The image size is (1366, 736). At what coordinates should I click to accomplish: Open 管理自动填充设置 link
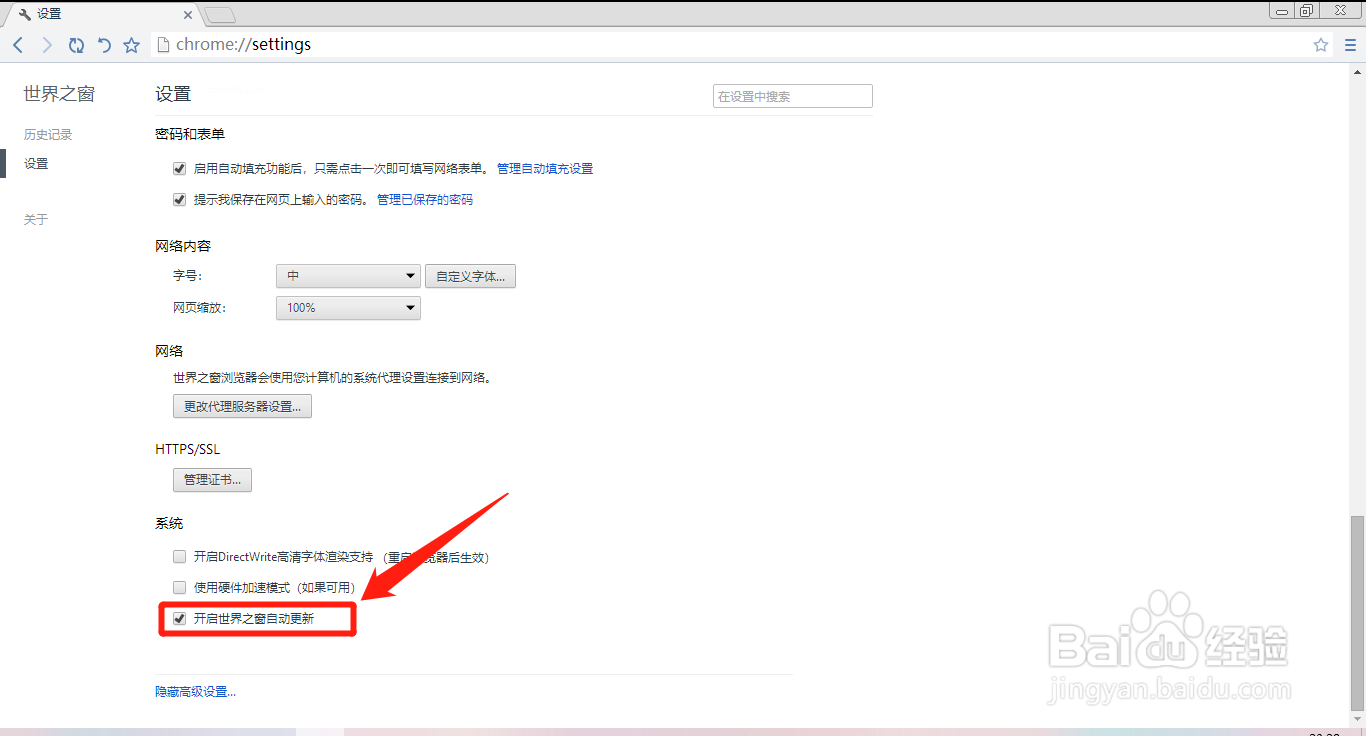pos(545,169)
